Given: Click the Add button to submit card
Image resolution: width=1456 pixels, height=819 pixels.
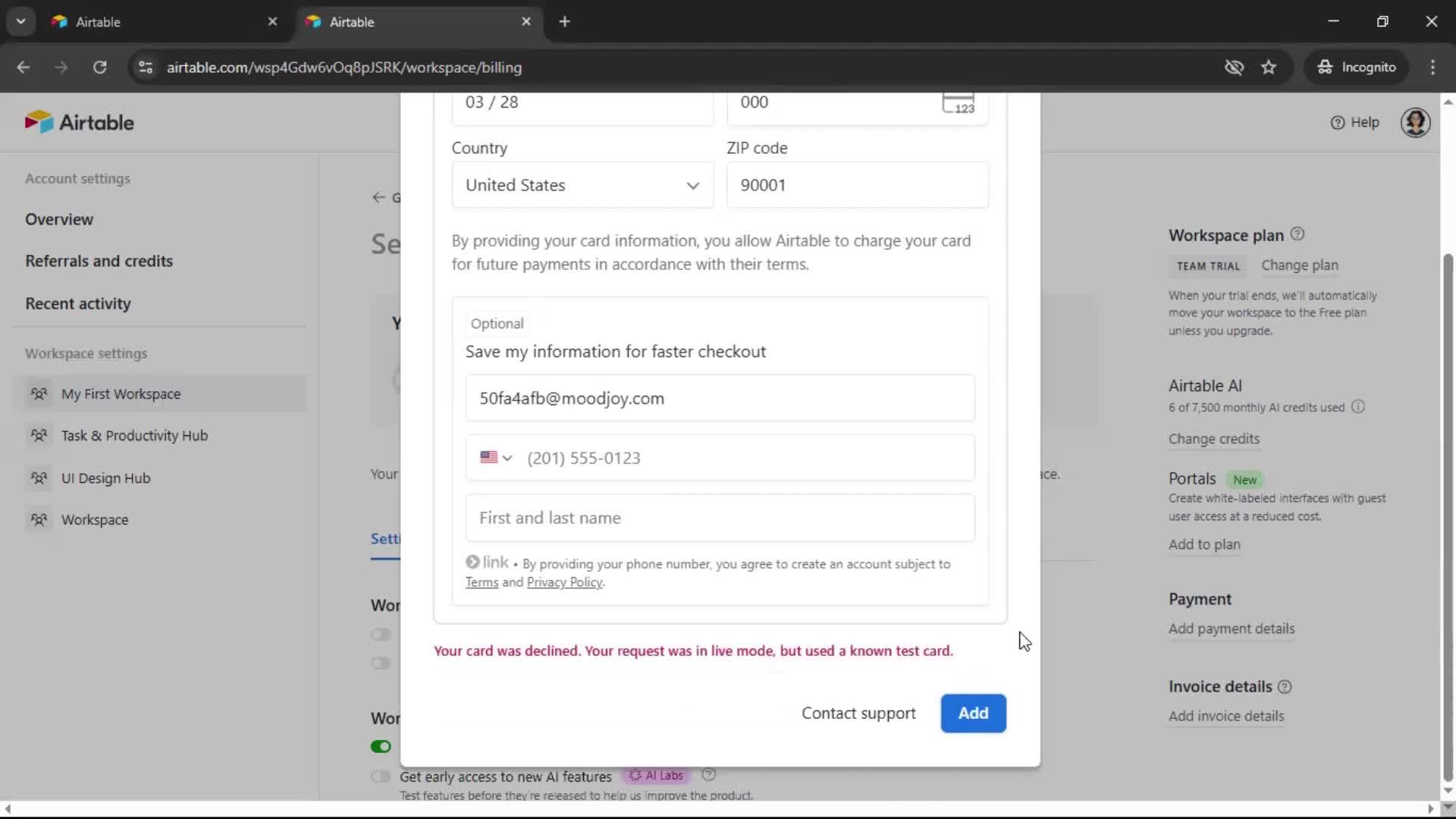Looking at the screenshot, I should [973, 714].
